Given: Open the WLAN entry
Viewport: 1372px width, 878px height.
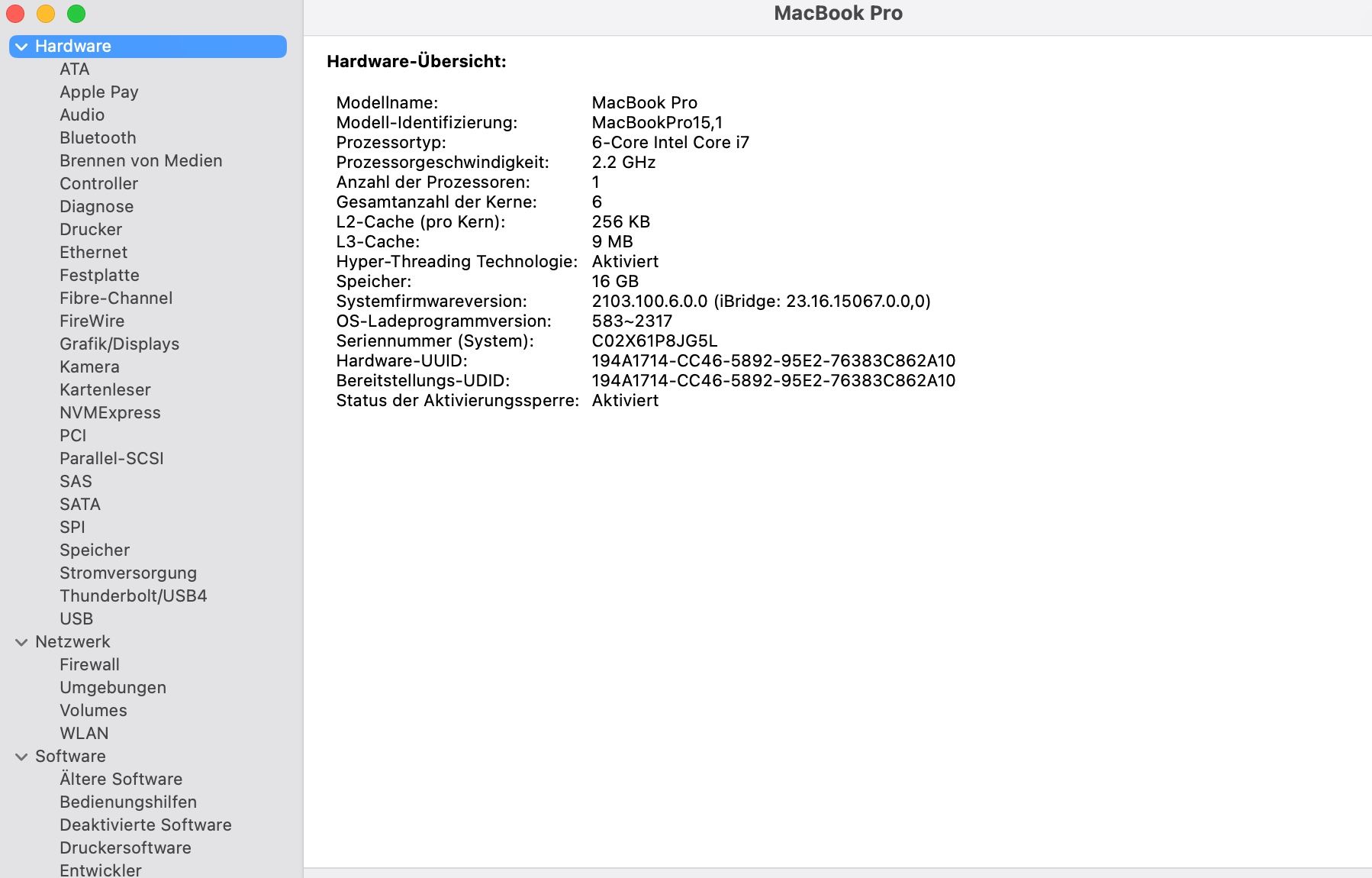Looking at the screenshot, I should 85,734.
